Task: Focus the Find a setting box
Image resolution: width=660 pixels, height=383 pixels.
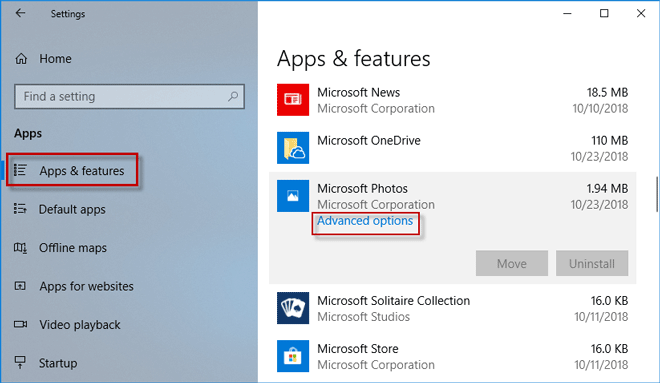Action: pos(129,96)
